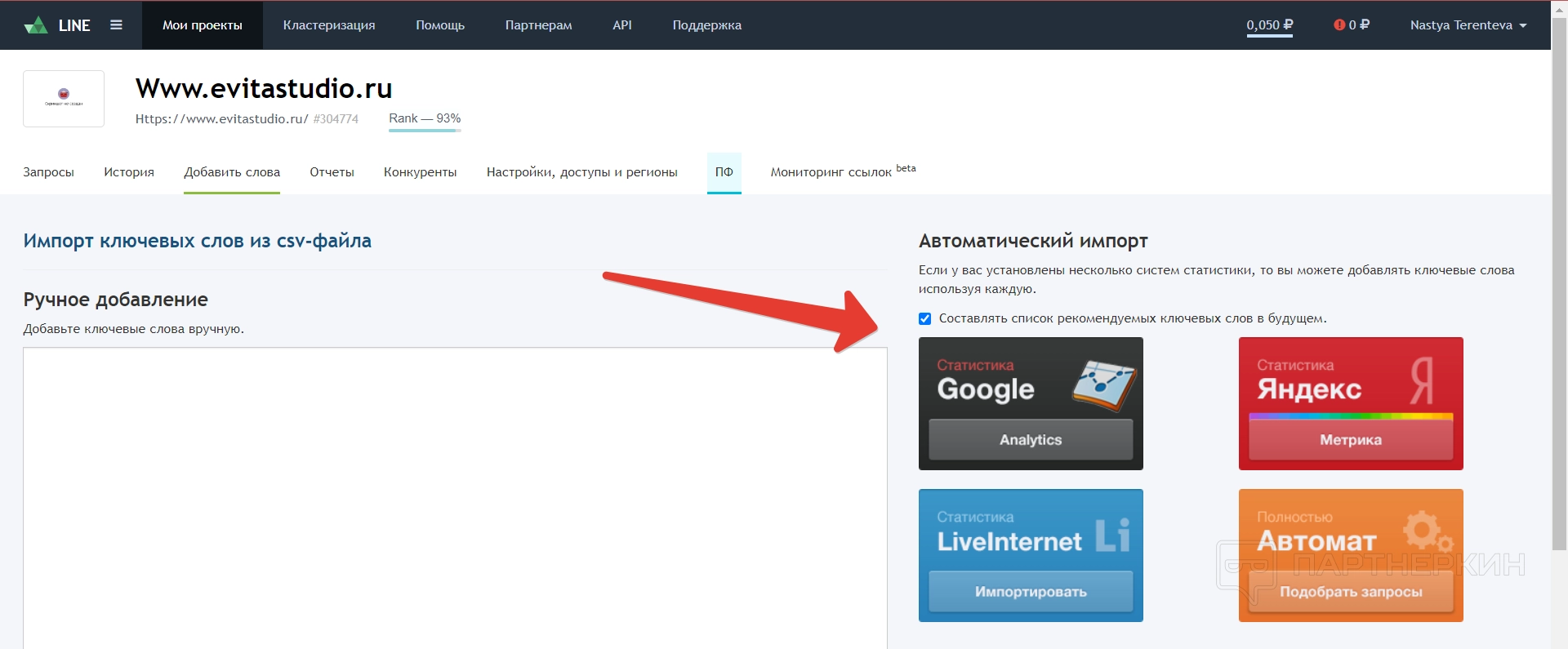Open the Поддержка menu item
This screenshot has width=1568, height=649.
pyautogui.click(x=707, y=25)
